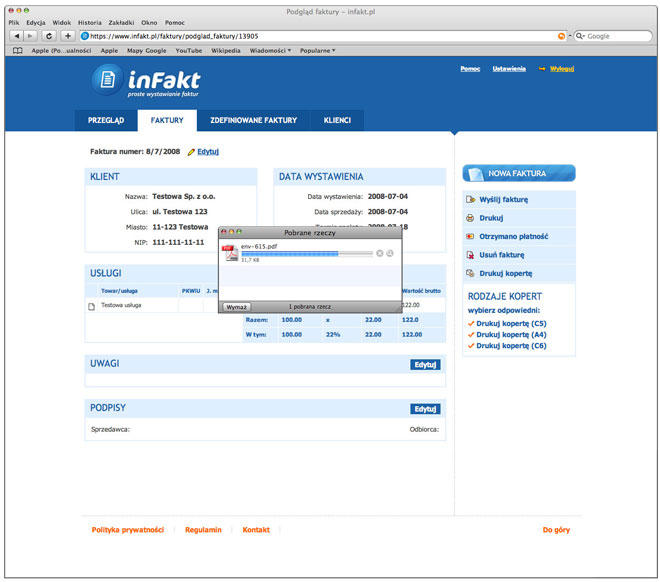Image resolution: width=660 pixels, height=582 pixels.
Task: Open the Ustawienia link
Action: coord(509,69)
